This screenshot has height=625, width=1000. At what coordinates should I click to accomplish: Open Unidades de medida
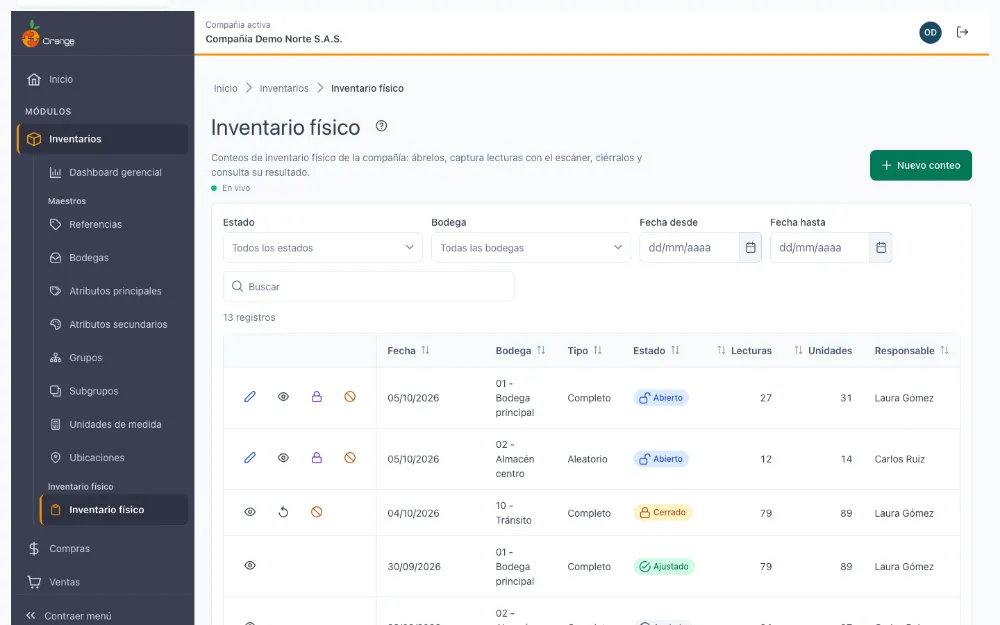pos(114,424)
